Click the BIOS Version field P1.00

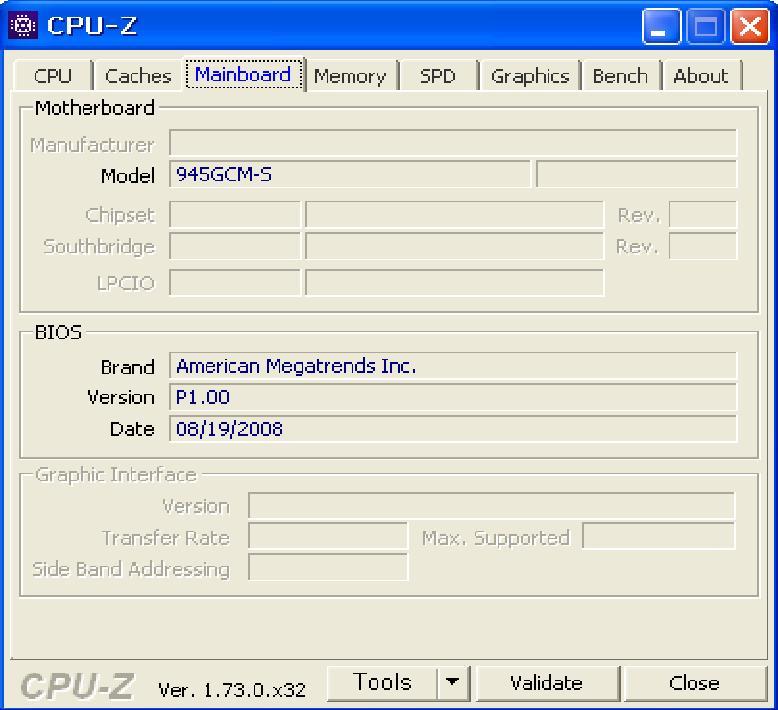point(453,397)
